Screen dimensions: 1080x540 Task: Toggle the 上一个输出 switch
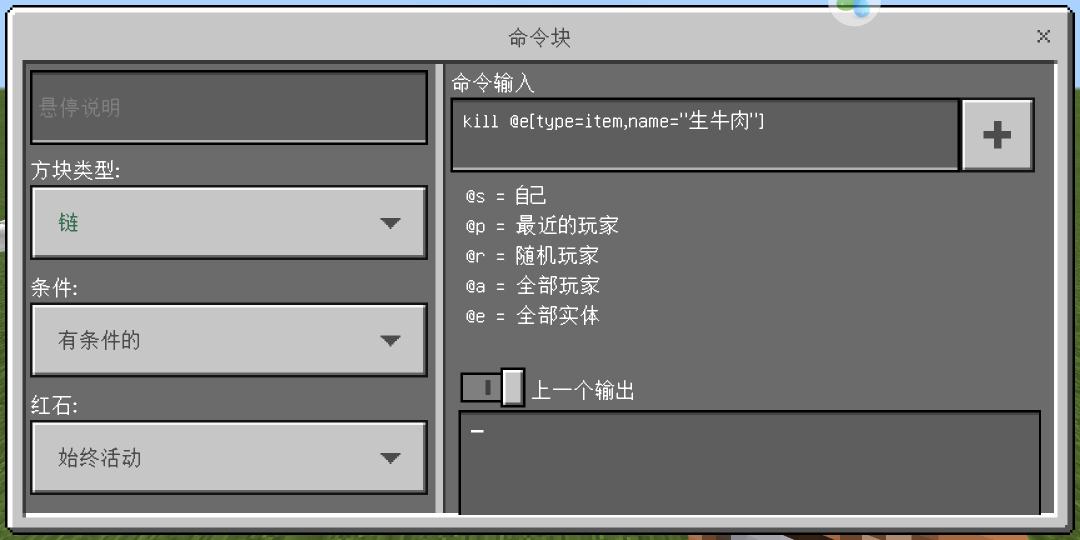492,388
